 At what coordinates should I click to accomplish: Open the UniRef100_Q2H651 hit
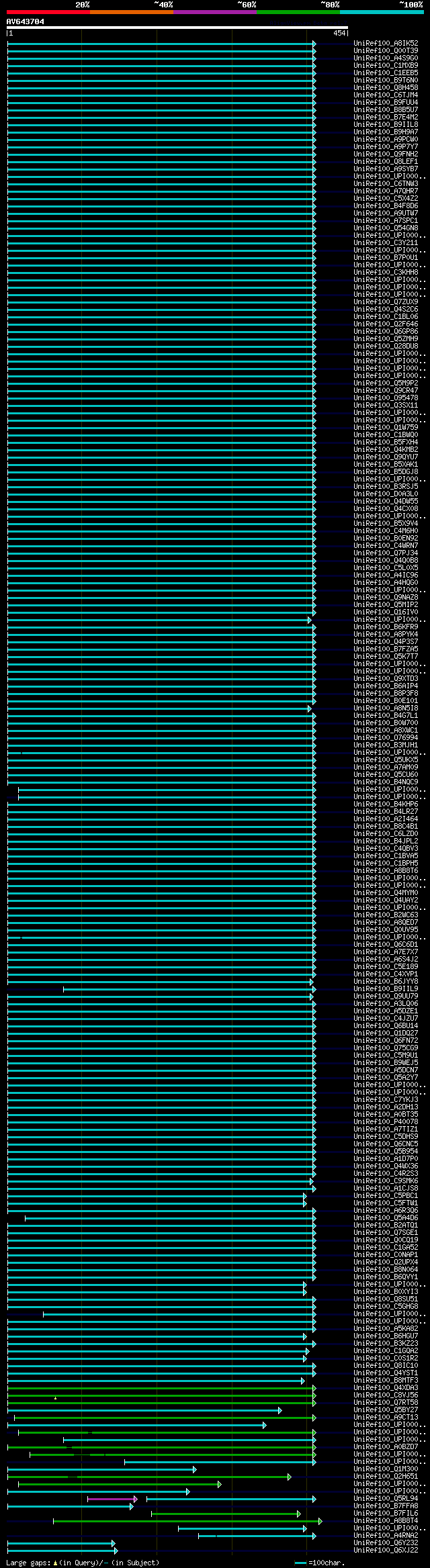tap(386, 1477)
